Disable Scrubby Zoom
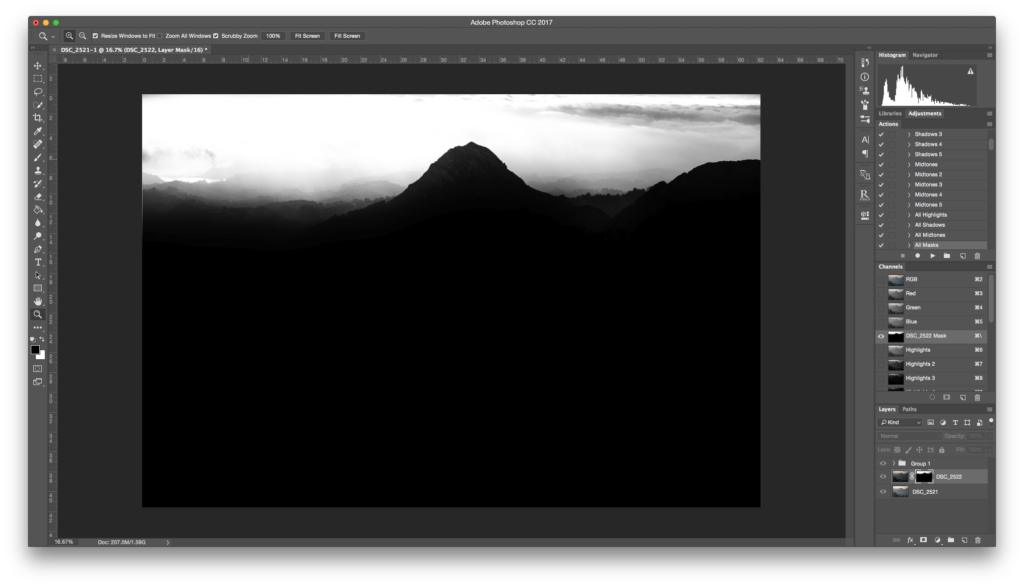The width and height of the screenshot is (1024, 587). (x=215, y=35)
